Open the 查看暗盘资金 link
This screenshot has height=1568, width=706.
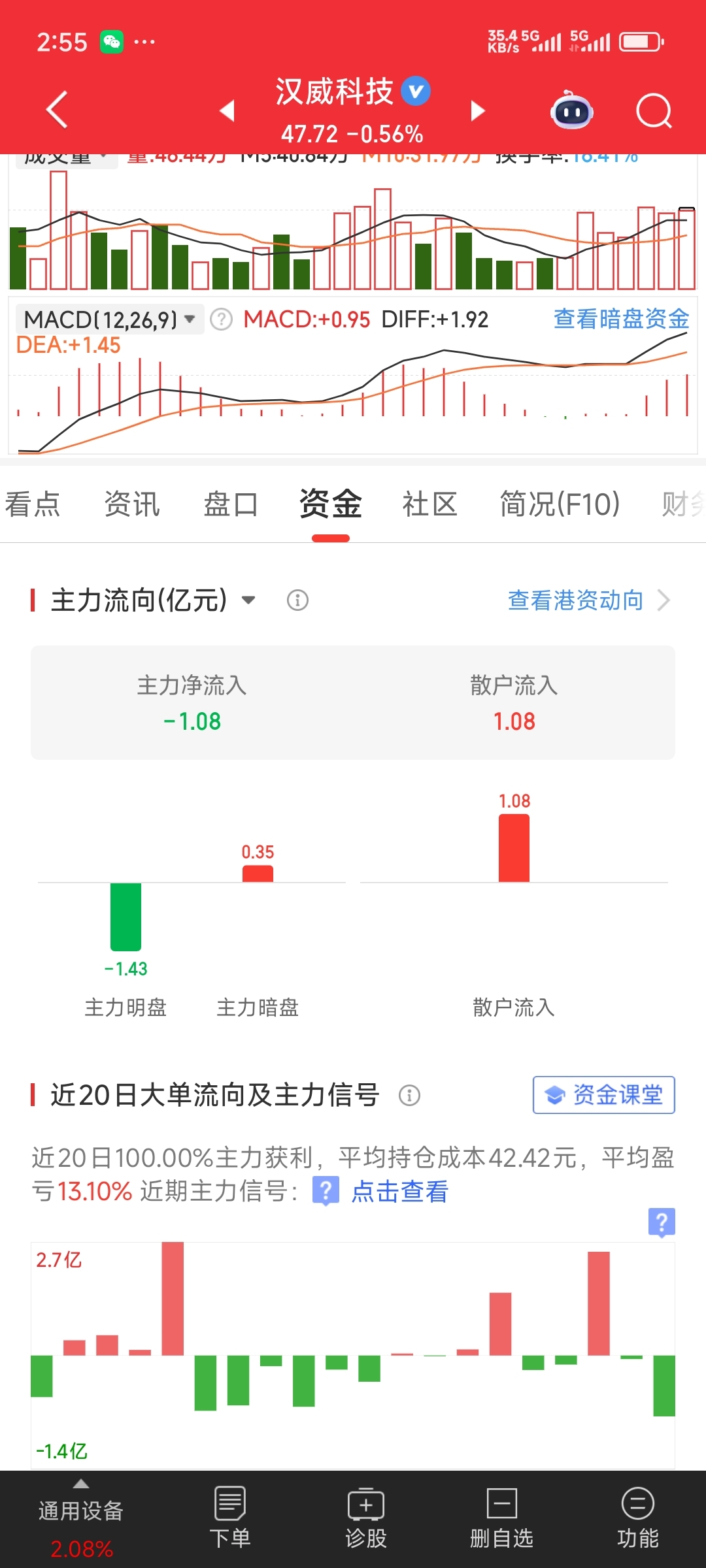[x=621, y=319]
